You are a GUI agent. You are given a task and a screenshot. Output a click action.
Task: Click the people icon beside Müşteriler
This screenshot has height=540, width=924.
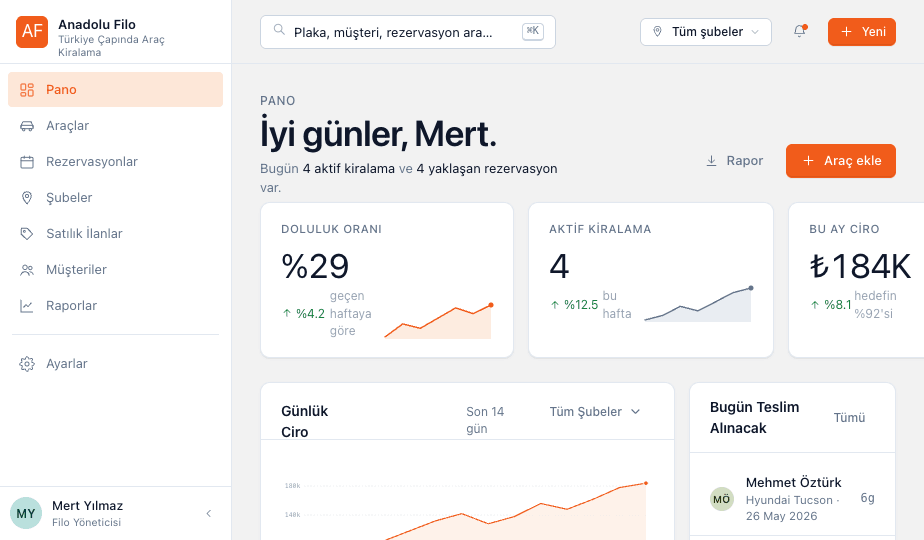(27, 269)
